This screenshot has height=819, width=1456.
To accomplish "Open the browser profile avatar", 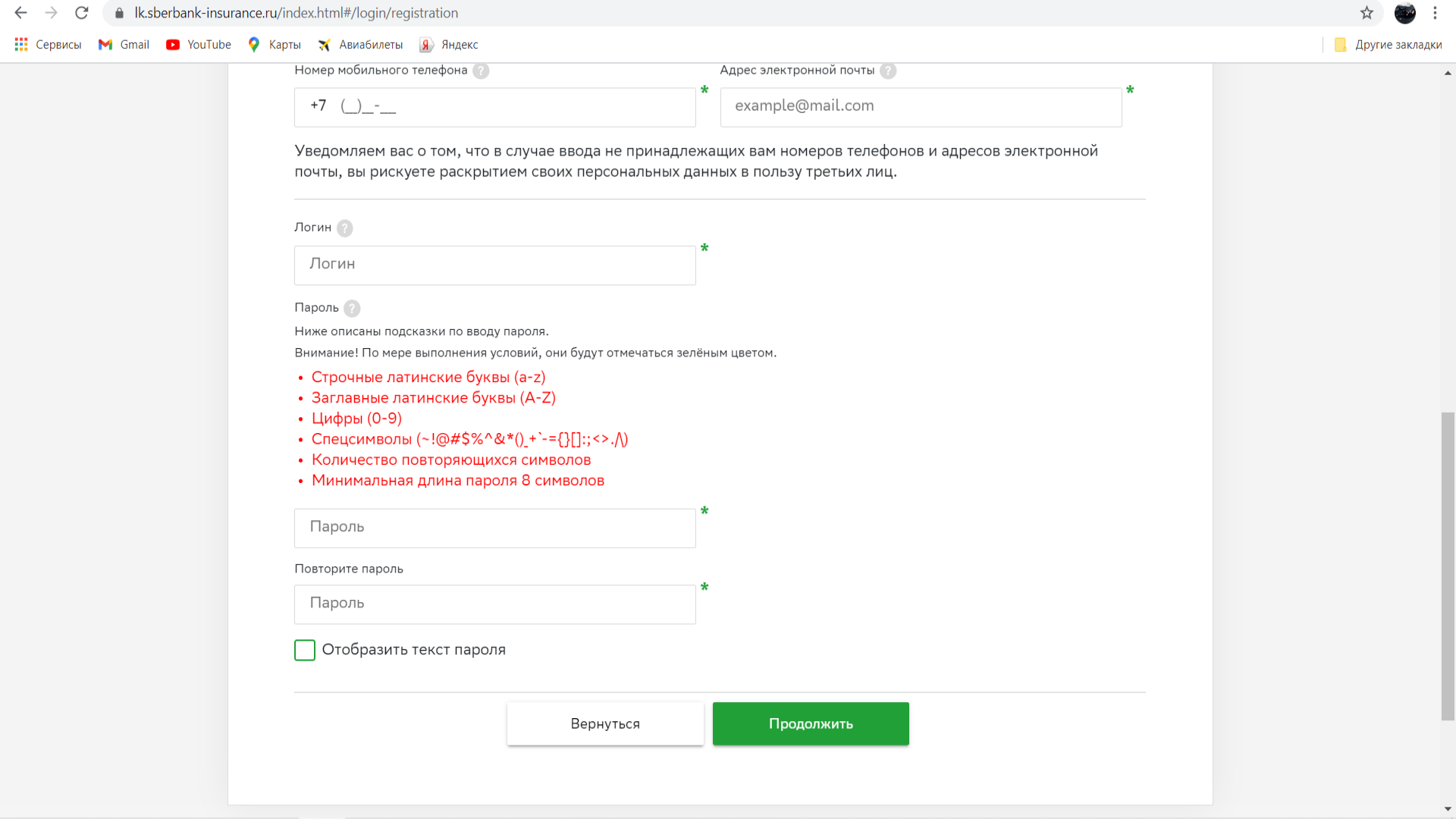I will 1405,13.
